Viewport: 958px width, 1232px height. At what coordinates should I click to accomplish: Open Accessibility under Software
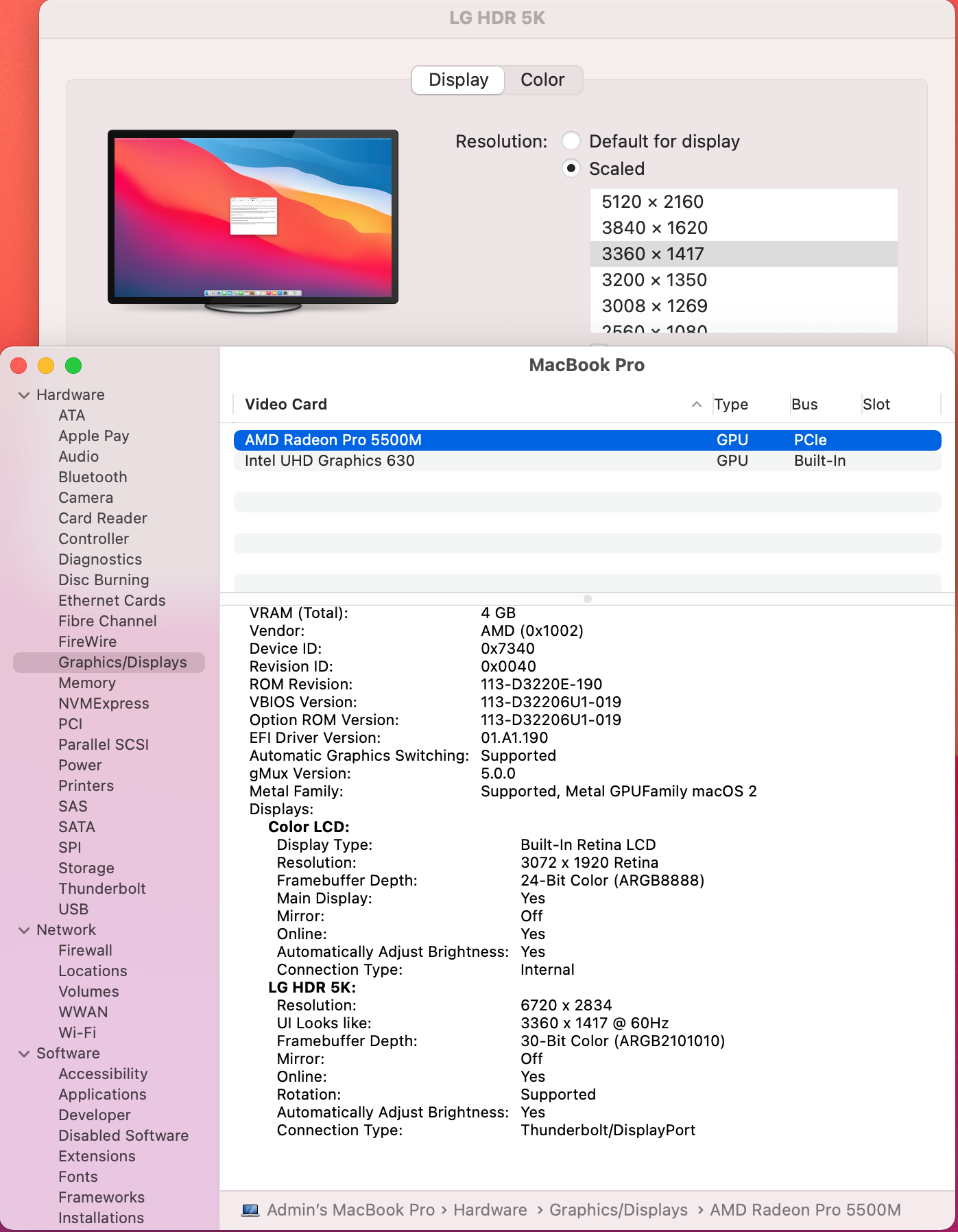coord(103,1074)
